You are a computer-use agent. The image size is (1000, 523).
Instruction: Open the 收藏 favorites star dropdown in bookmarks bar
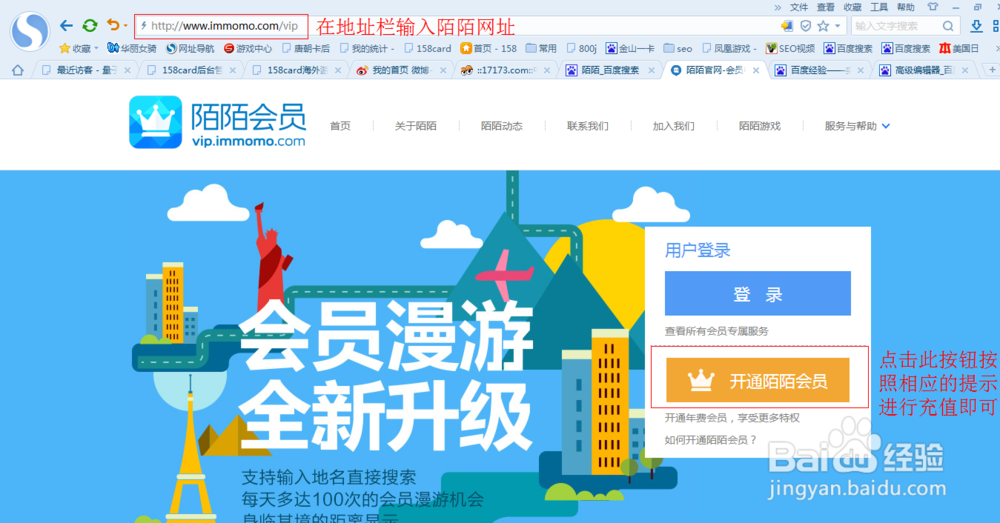(78, 48)
